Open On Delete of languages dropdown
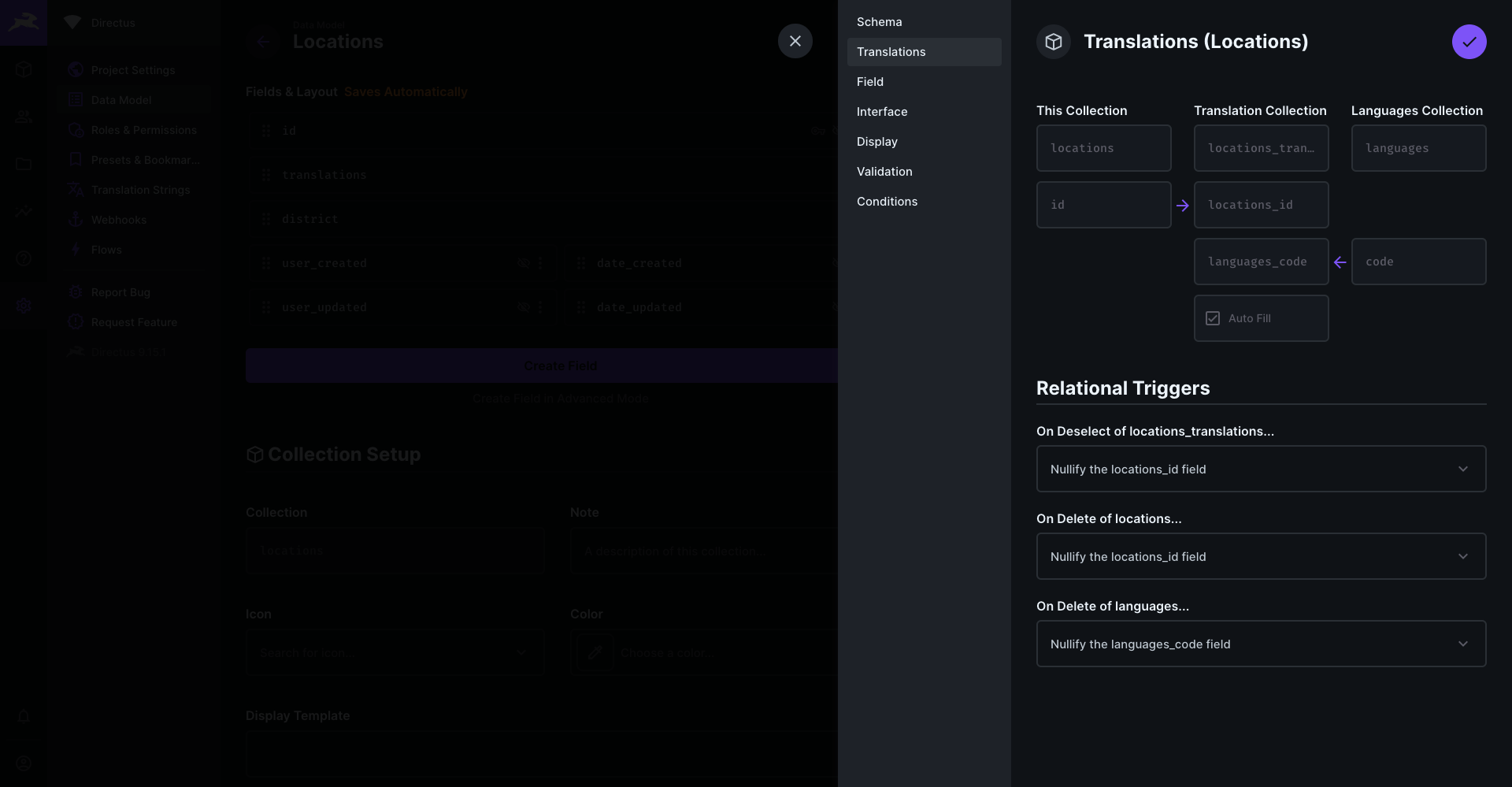This screenshot has height=787, width=1512. click(x=1262, y=644)
